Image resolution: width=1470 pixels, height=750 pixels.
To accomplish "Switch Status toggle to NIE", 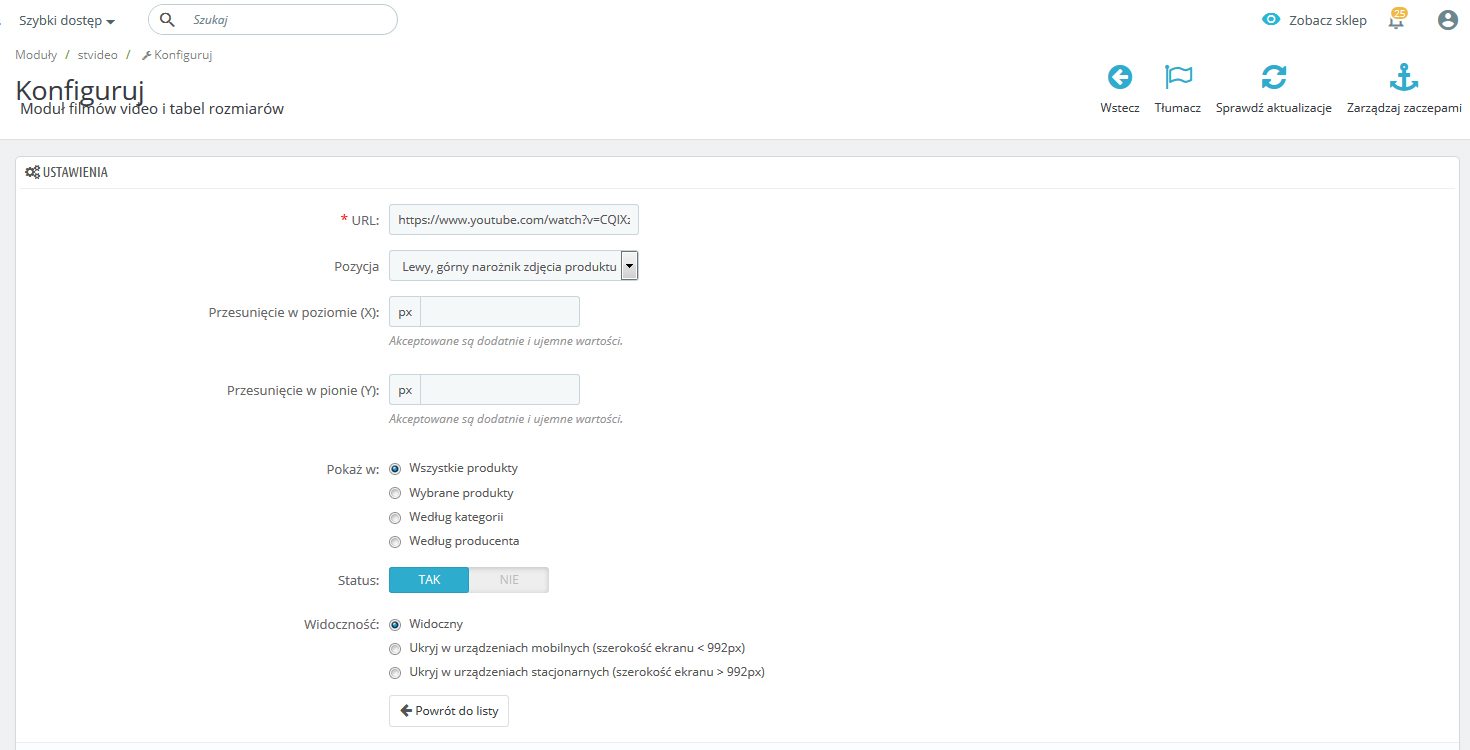I will coord(509,580).
